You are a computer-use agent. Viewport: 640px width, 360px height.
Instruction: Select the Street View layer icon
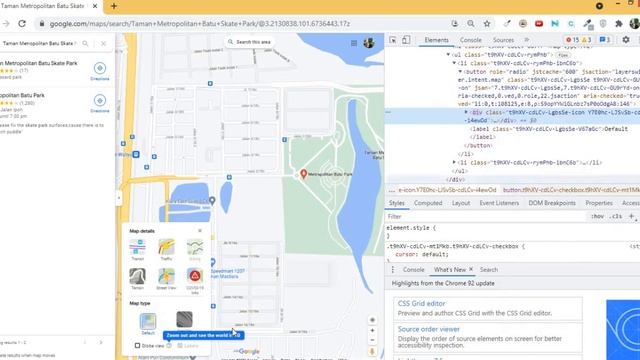click(x=166, y=276)
